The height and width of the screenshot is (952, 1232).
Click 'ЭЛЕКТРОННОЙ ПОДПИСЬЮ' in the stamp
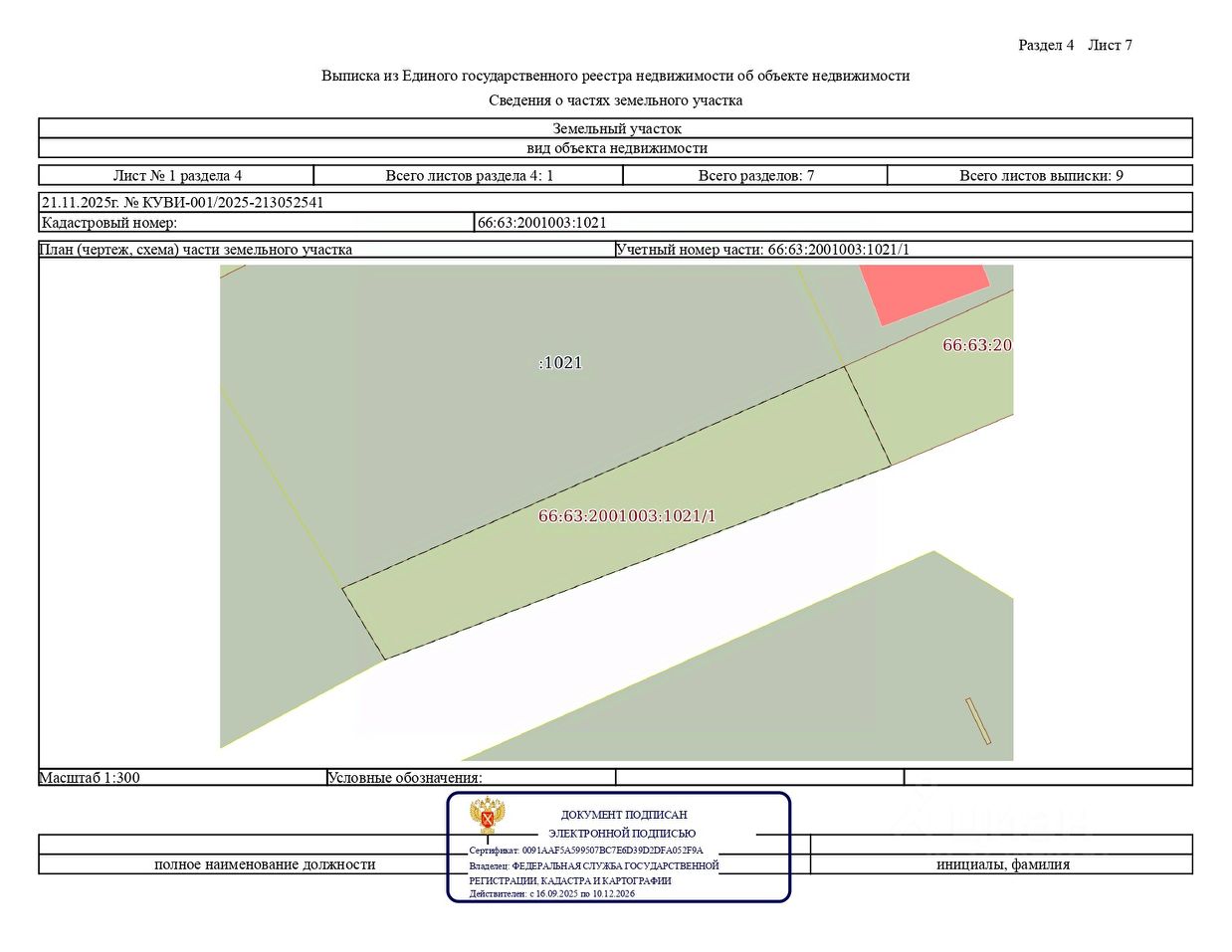tap(622, 834)
